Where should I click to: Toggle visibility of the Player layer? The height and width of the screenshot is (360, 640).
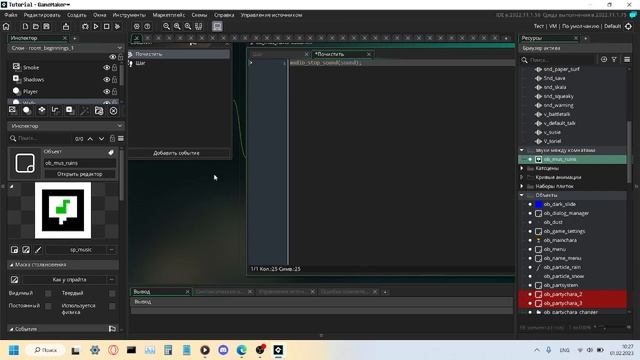[x=107, y=92]
